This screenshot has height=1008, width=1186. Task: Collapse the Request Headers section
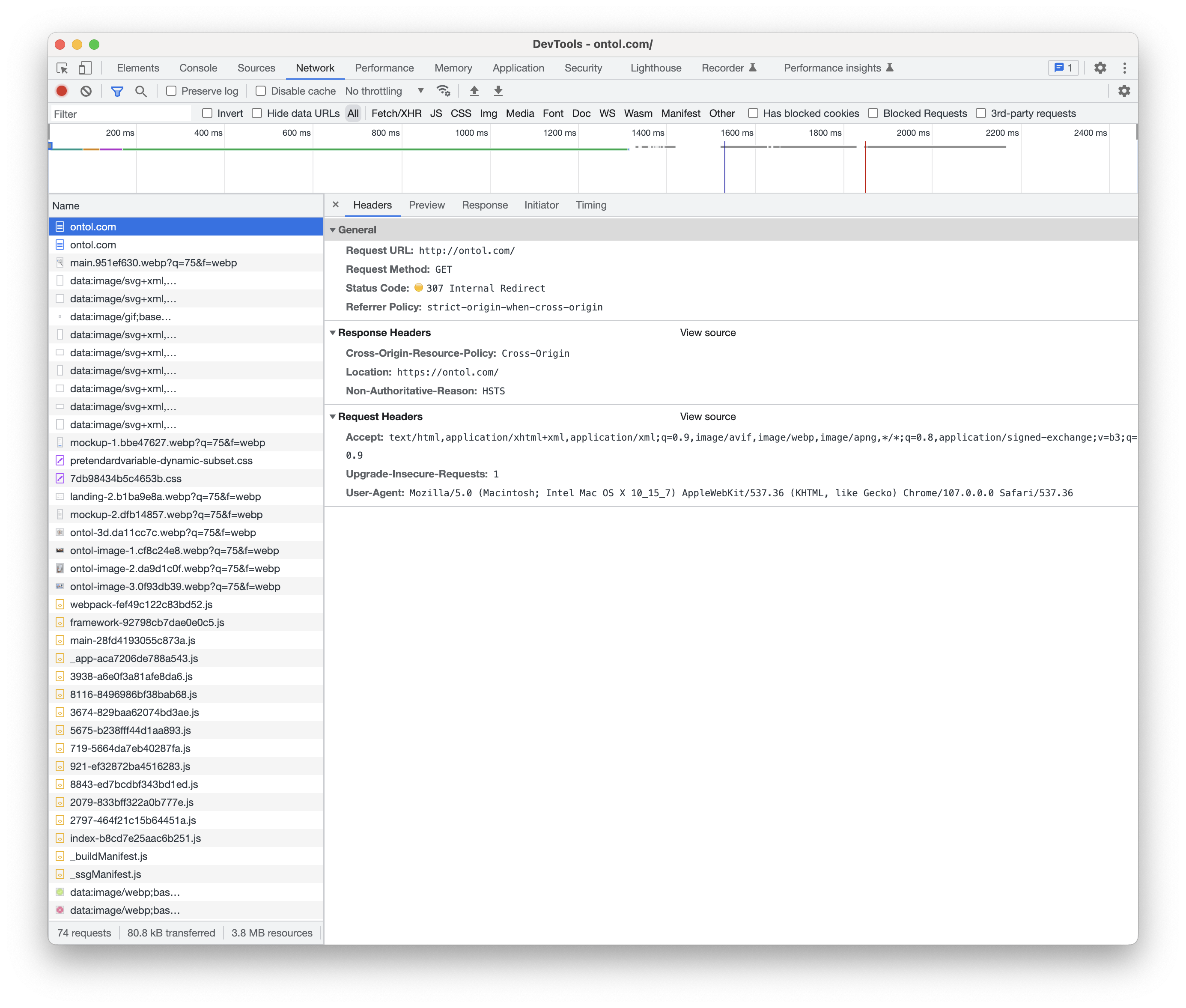coord(333,417)
